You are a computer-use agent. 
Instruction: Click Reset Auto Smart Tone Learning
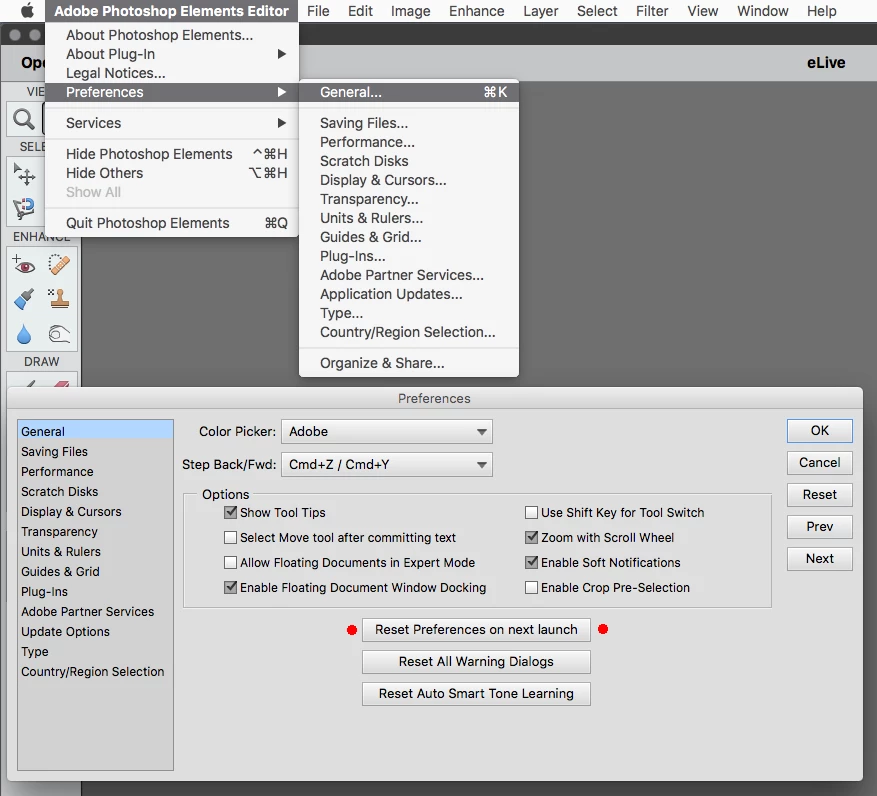click(x=476, y=693)
